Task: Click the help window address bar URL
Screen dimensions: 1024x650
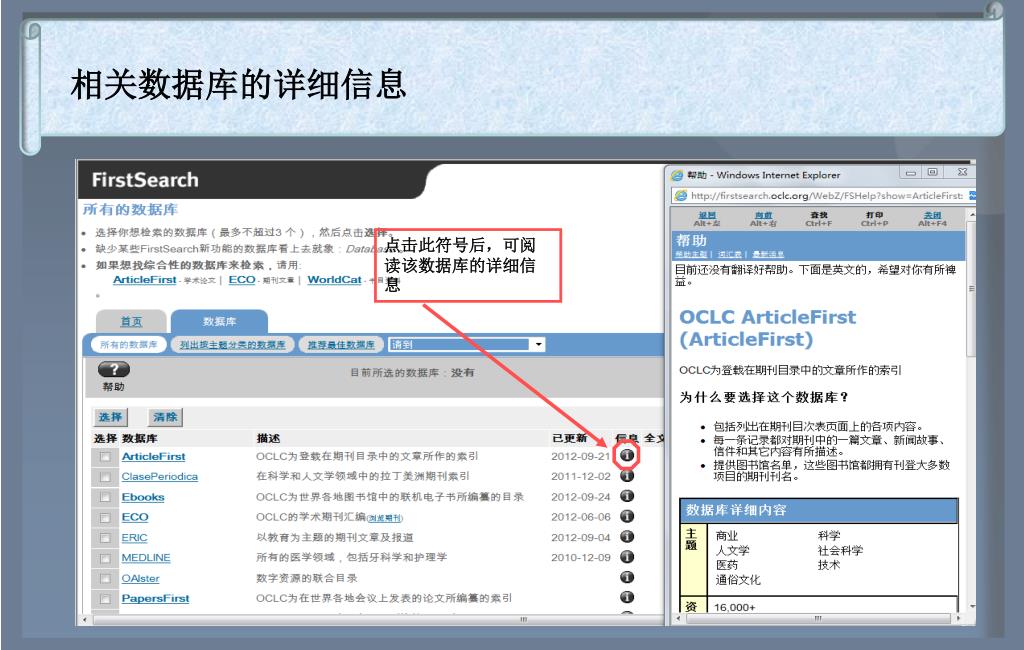Action: [827, 195]
